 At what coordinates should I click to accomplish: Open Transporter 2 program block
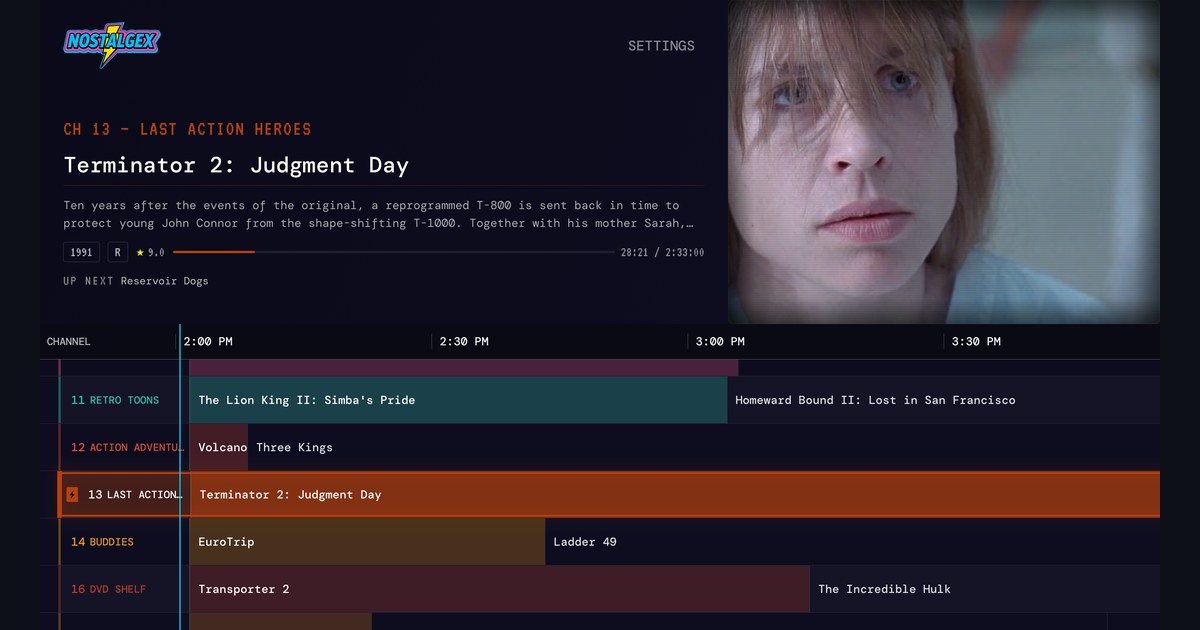point(500,589)
